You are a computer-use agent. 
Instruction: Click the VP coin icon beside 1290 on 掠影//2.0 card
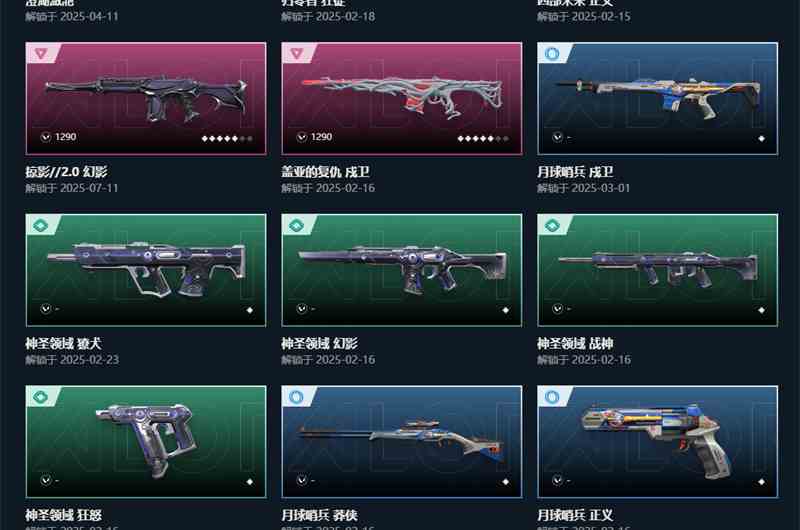click(46, 137)
